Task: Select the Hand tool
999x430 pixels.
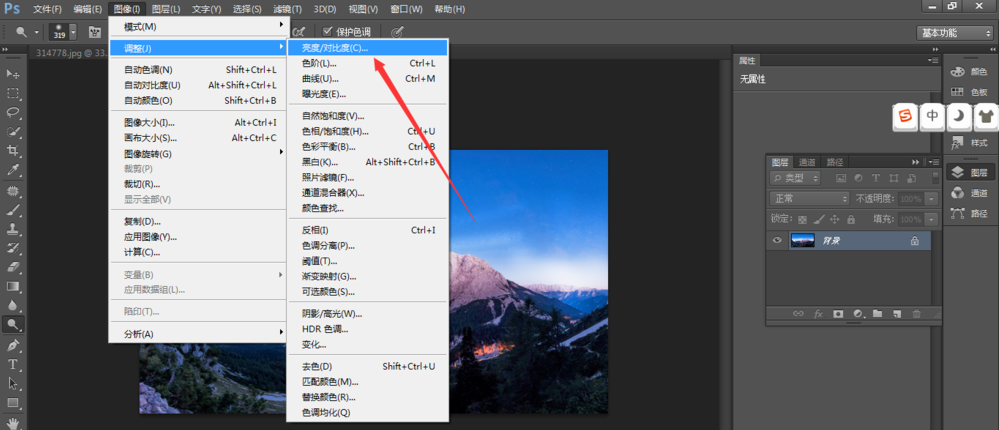Action: (13, 423)
